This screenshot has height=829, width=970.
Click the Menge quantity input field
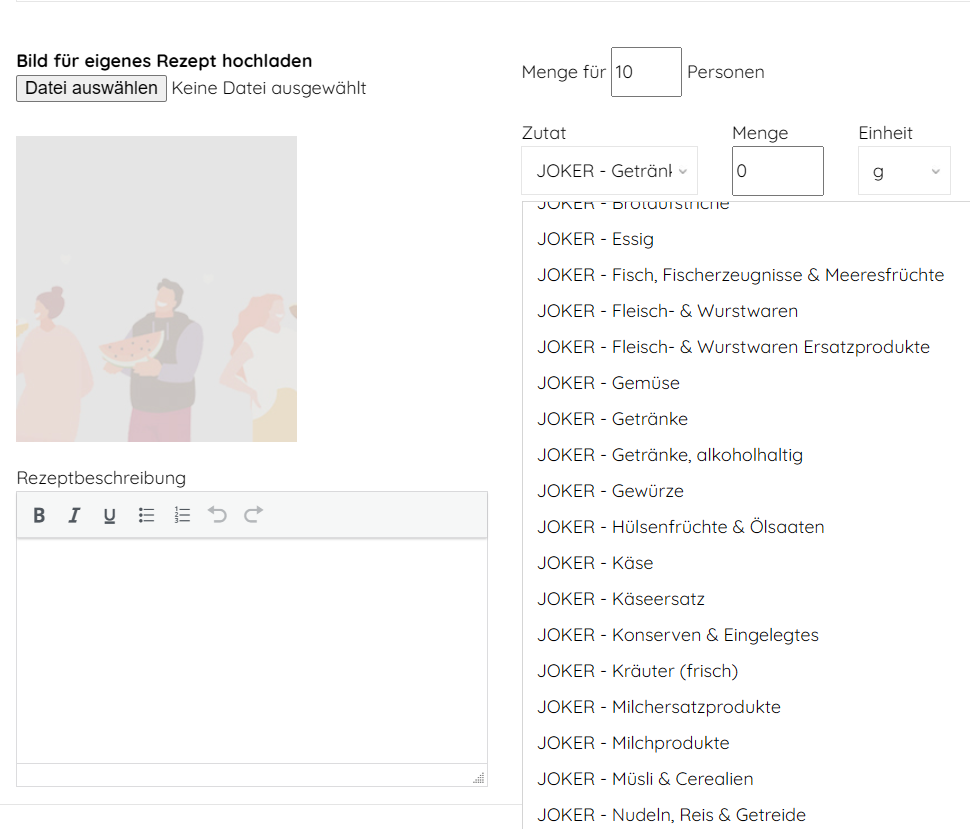pyautogui.click(x=777, y=171)
